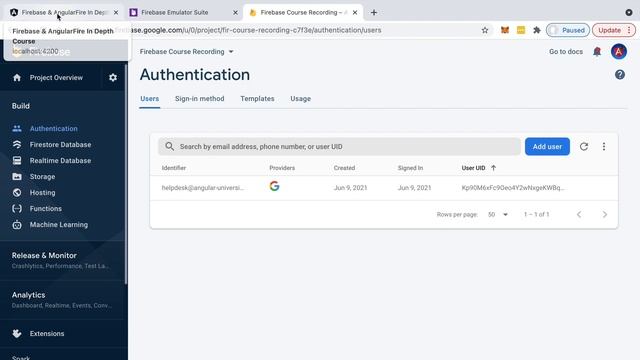Open Machine Learning in sidebar
This screenshot has height=360, width=640.
pyautogui.click(x=59, y=224)
